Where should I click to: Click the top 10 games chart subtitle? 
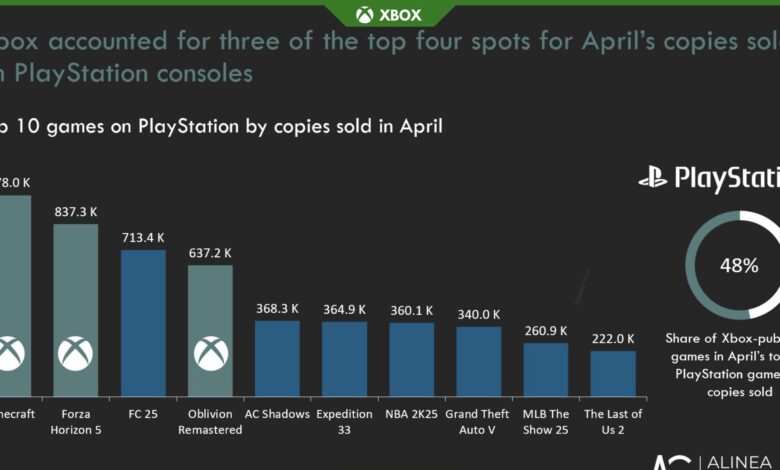222,126
